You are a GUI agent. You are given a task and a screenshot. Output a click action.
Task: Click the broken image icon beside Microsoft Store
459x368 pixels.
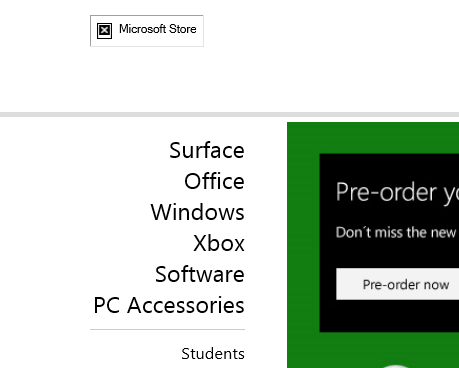[x=104, y=31]
